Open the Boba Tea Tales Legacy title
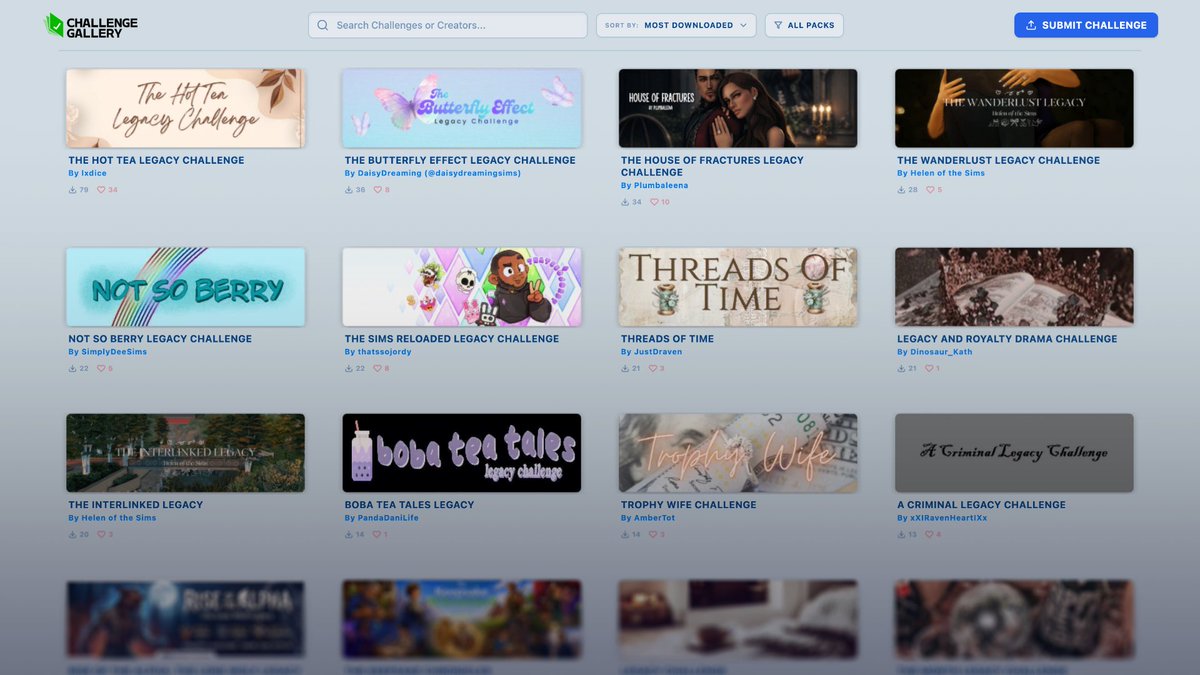1200x675 pixels. pos(409,505)
